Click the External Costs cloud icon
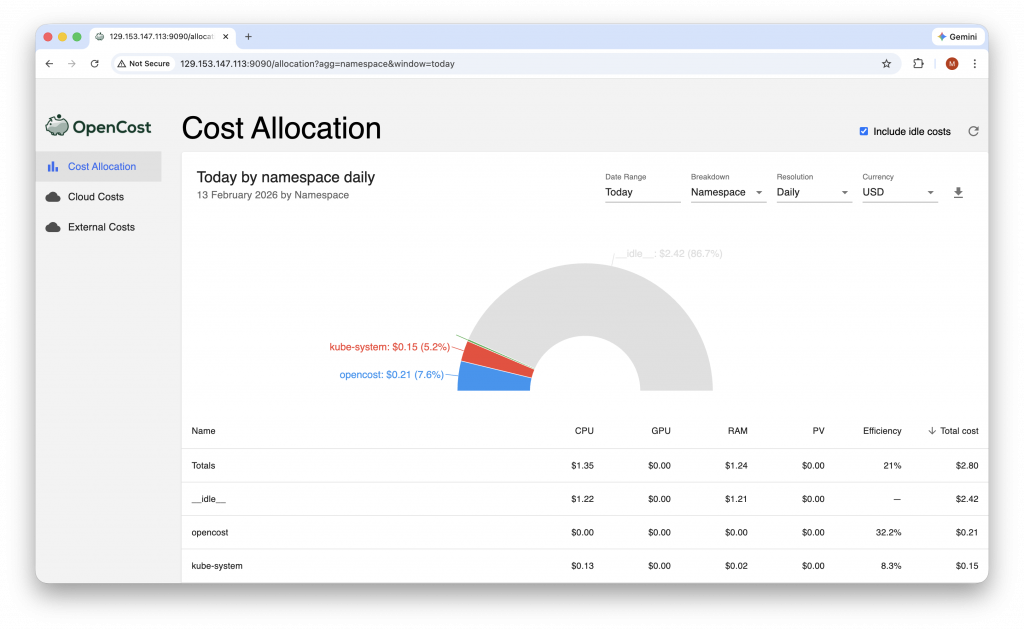The height and width of the screenshot is (630, 1024). 53,227
